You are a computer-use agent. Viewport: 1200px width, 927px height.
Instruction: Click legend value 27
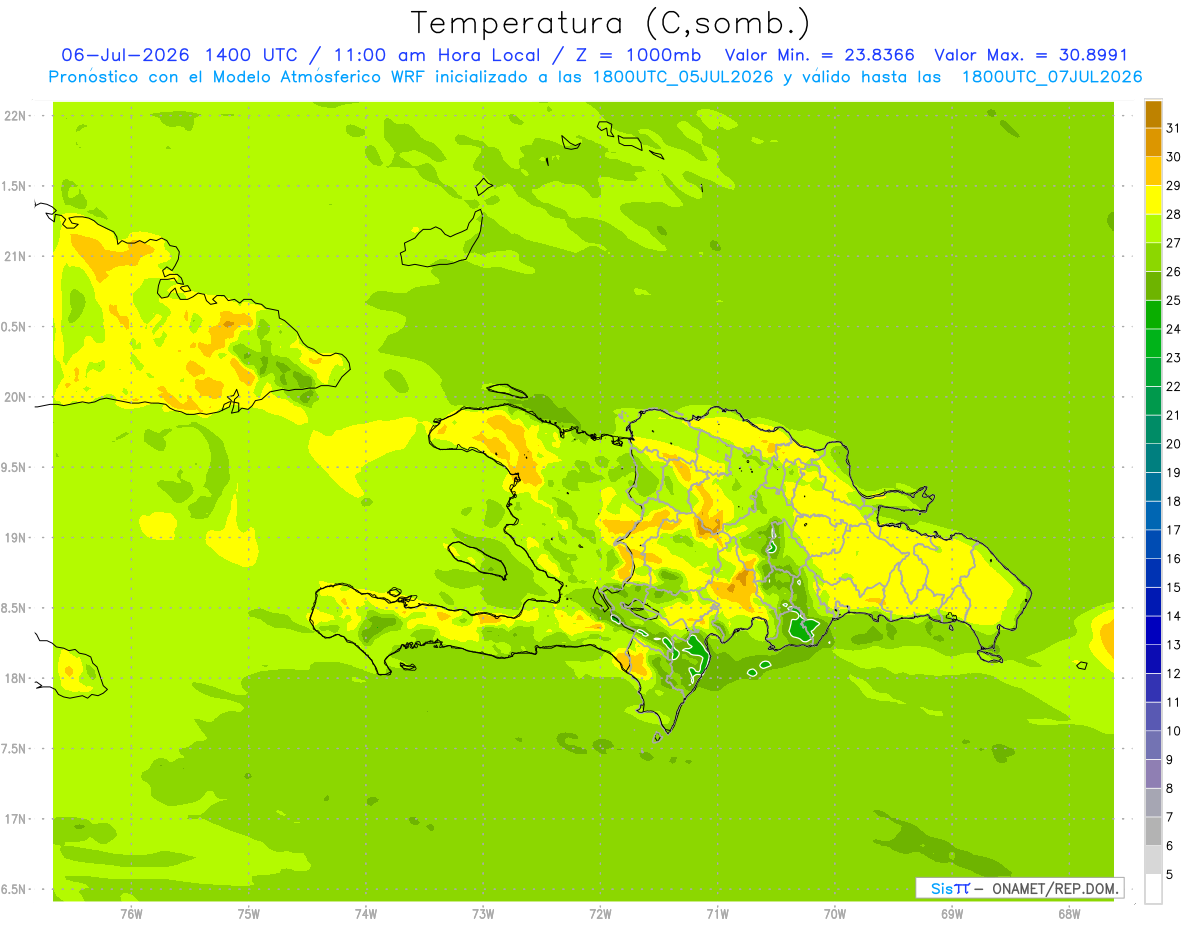(1174, 242)
